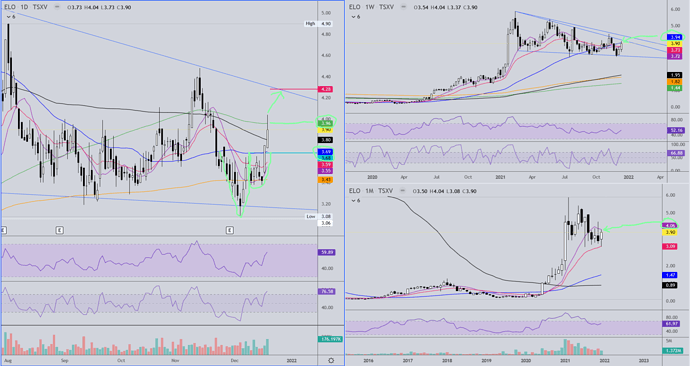690x366 pixels.
Task: Select the purple 3.55 price label on daily chart
Action: (x=326, y=171)
